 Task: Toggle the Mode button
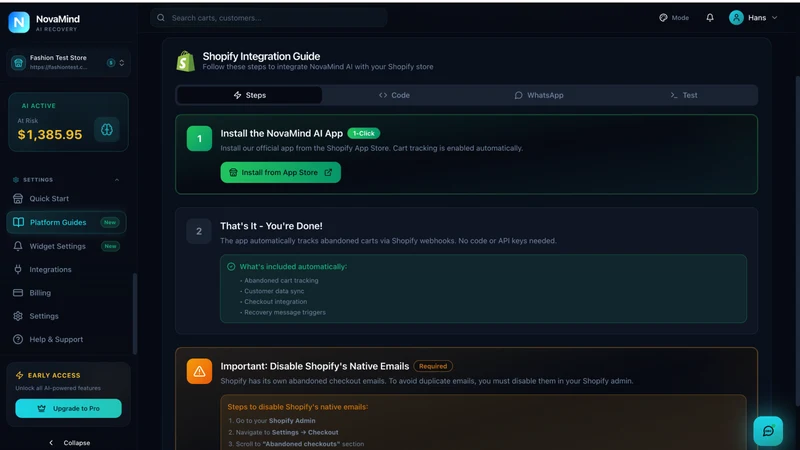tap(674, 18)
